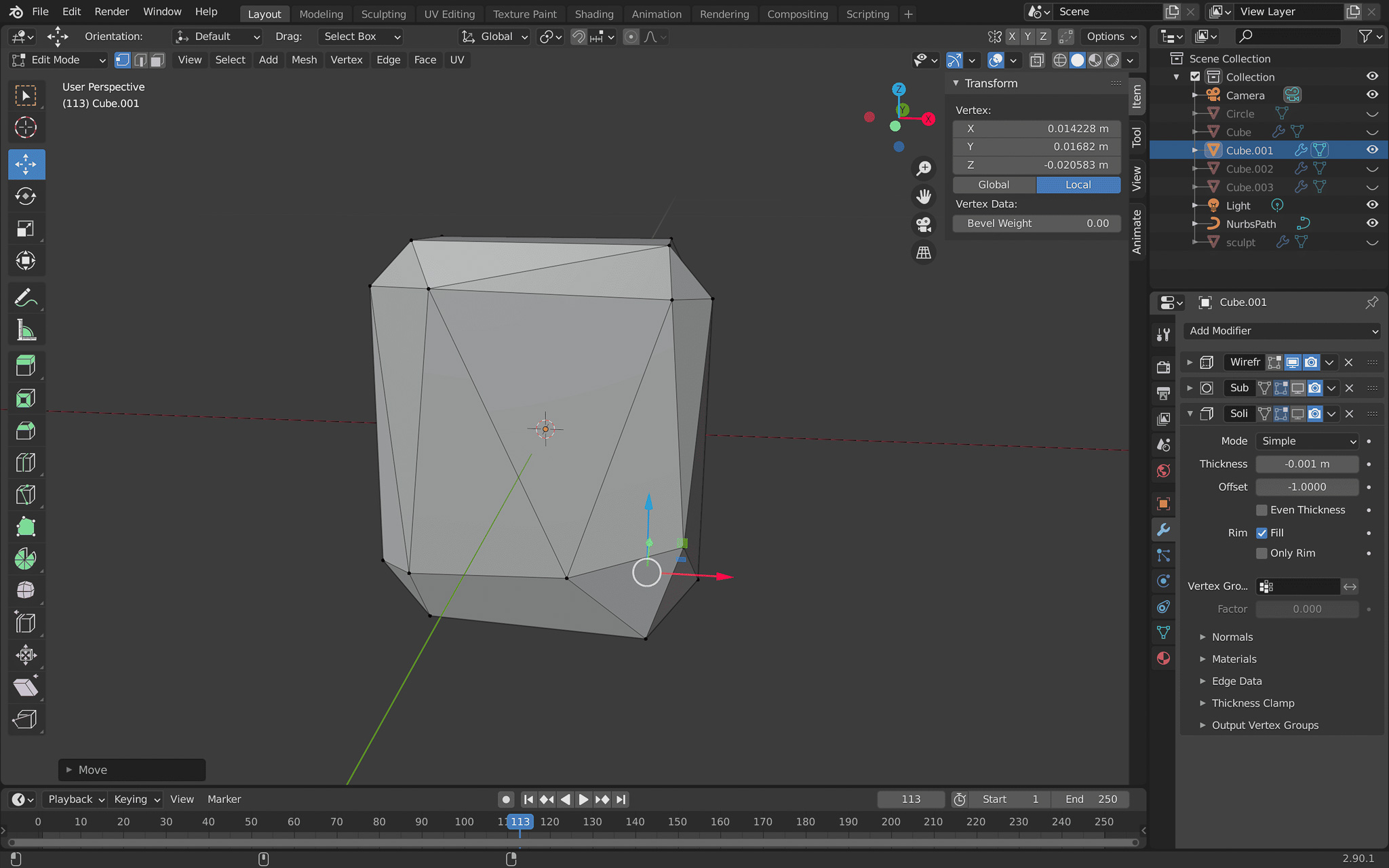Uncheck the Rim Fill checkbox

pyautogui.click(x=1261, y=533)
